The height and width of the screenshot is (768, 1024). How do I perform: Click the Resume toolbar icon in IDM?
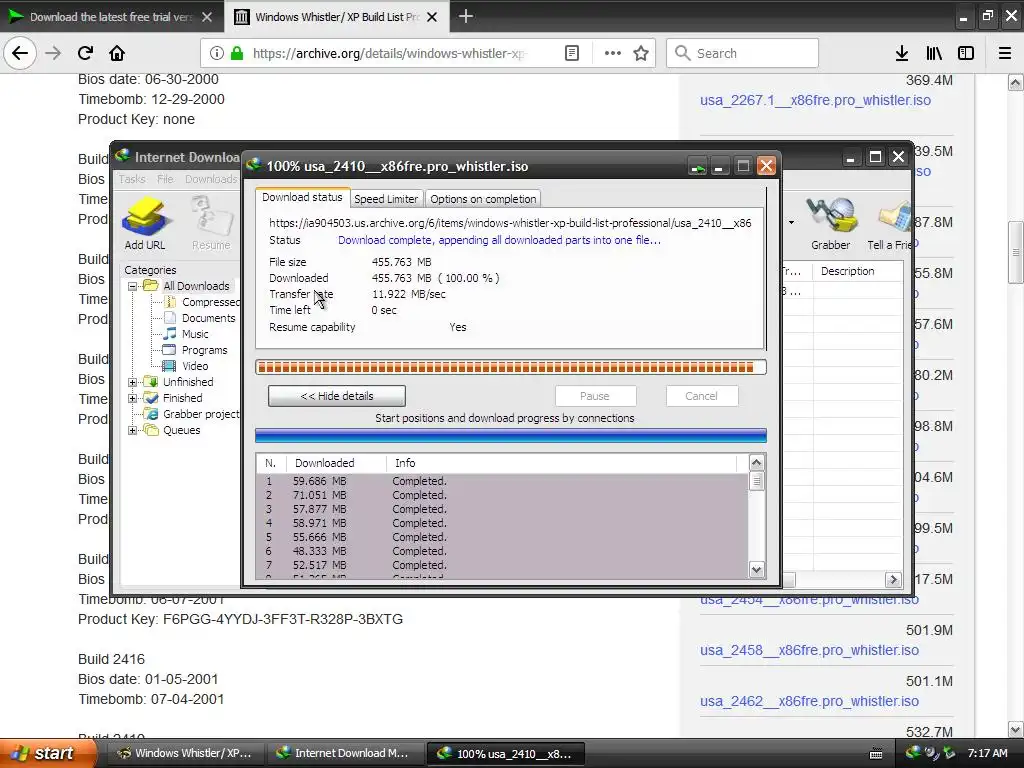(211, 223)
